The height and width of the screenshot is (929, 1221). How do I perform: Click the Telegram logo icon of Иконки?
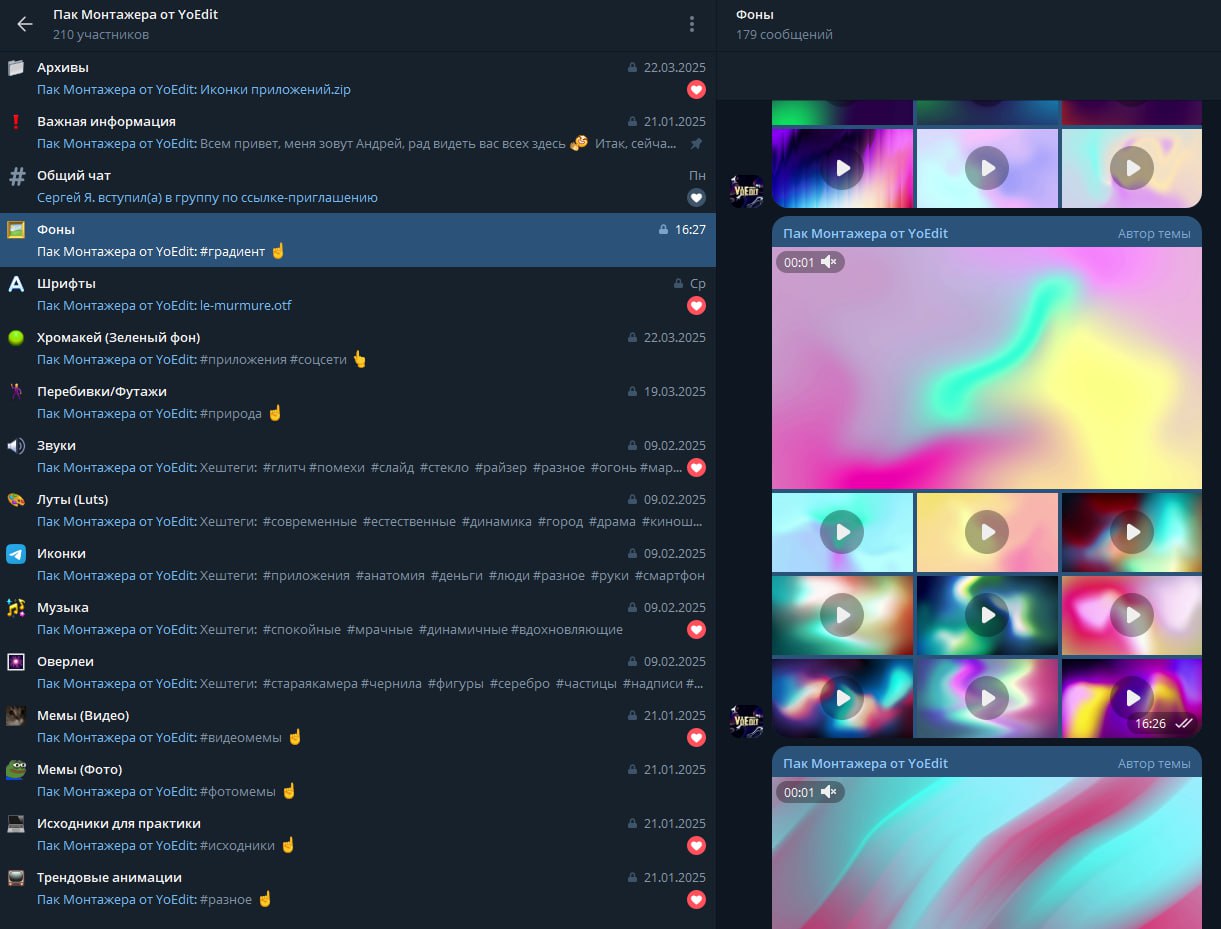(x=16, y=554)
